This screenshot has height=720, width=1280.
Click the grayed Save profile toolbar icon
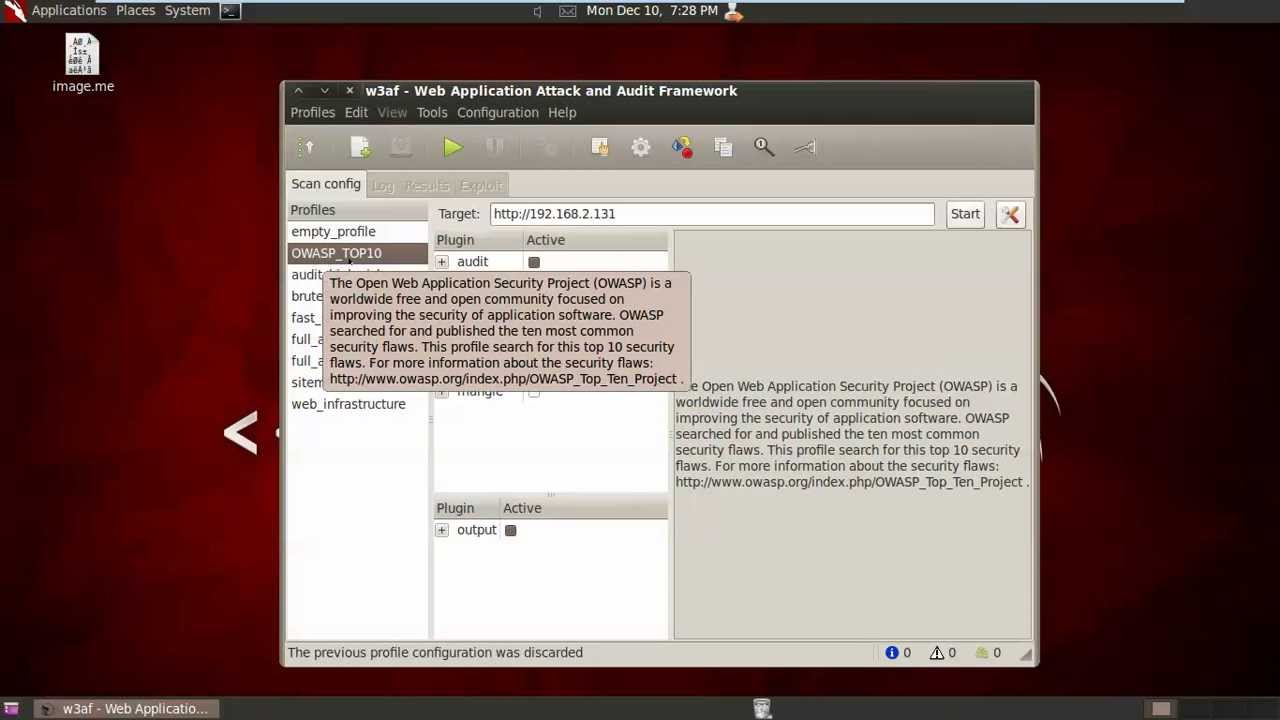point(400,147)
